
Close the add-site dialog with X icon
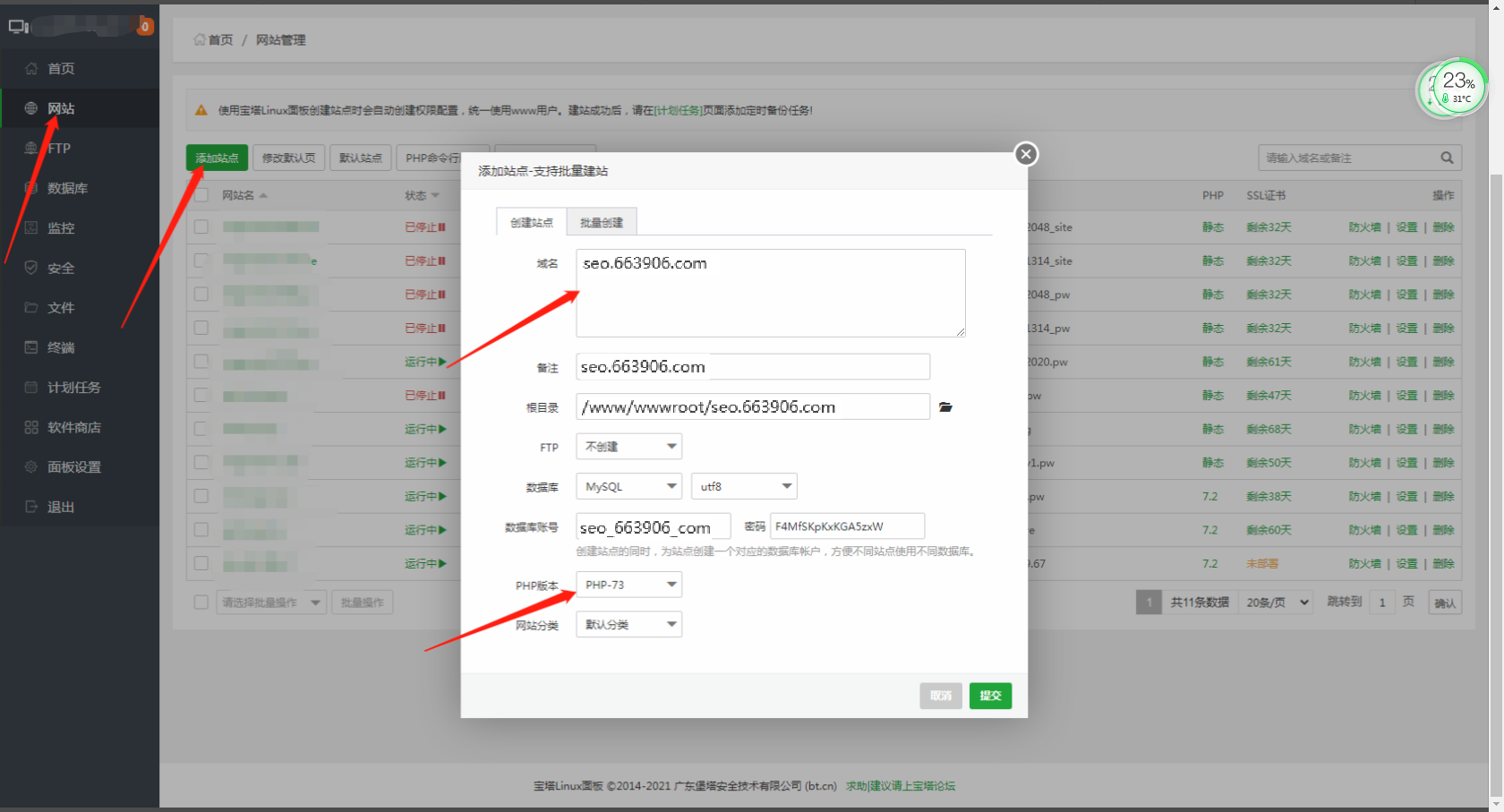1026,154
